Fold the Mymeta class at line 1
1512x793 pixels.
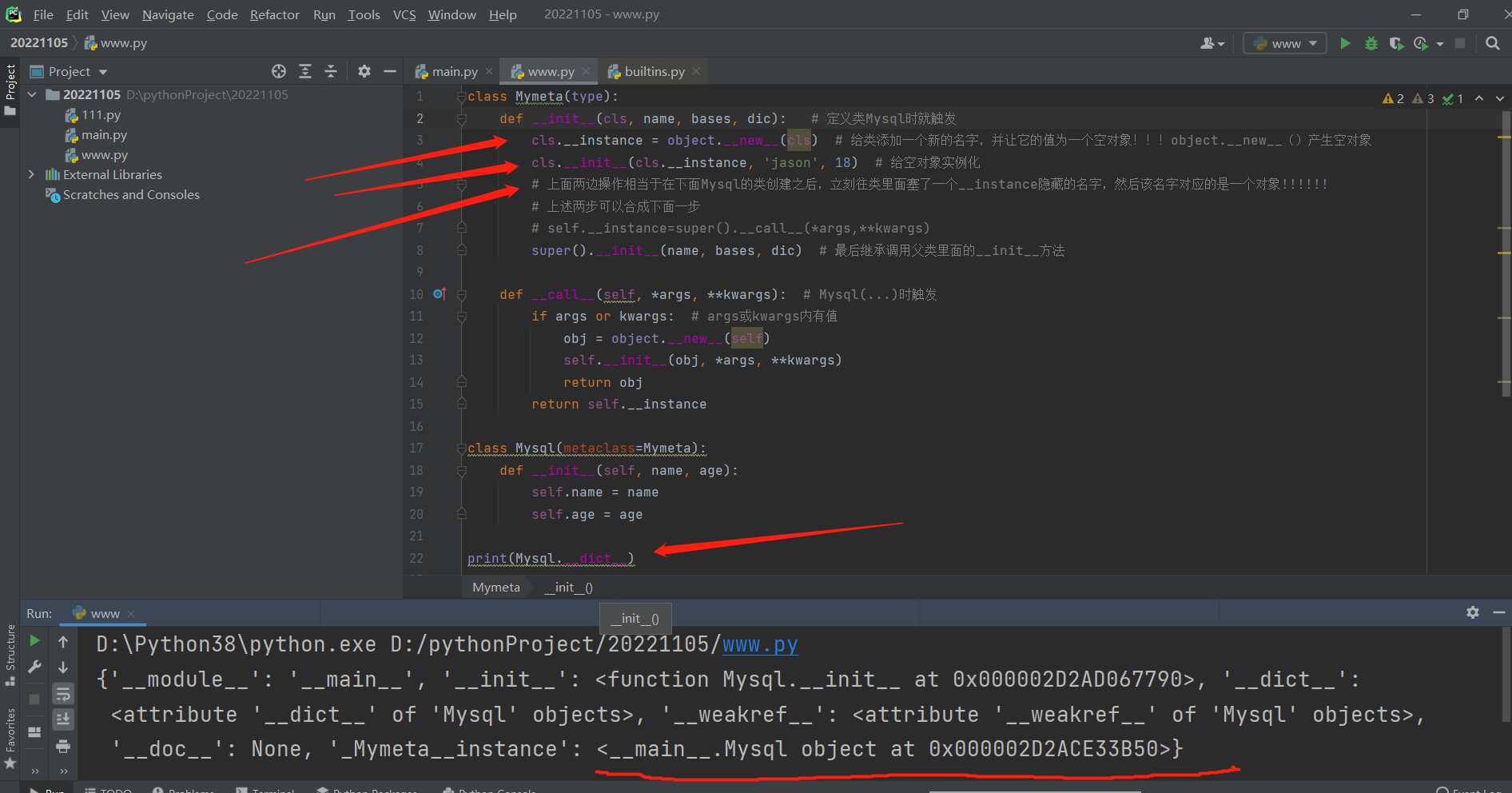click(x=461, y=97)
